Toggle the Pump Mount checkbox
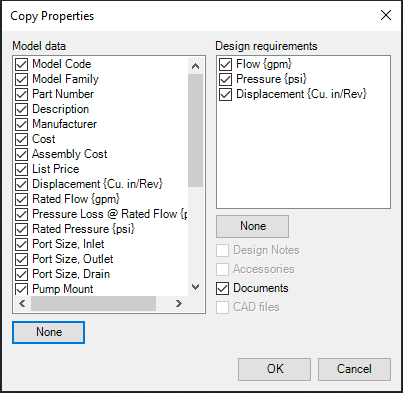This screenshot has width=403, height=393. pyautogui.click(x=21, y=289)
